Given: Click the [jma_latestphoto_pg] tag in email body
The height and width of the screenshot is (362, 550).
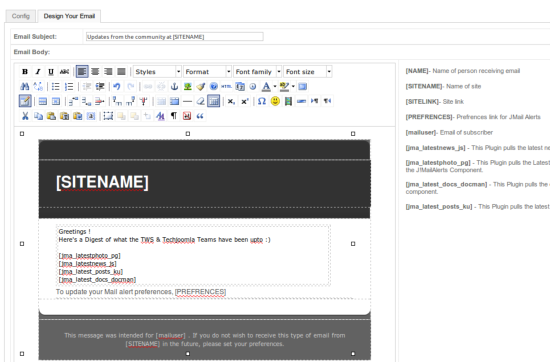Looking at the screenshot, I should [x=89, y=256].
